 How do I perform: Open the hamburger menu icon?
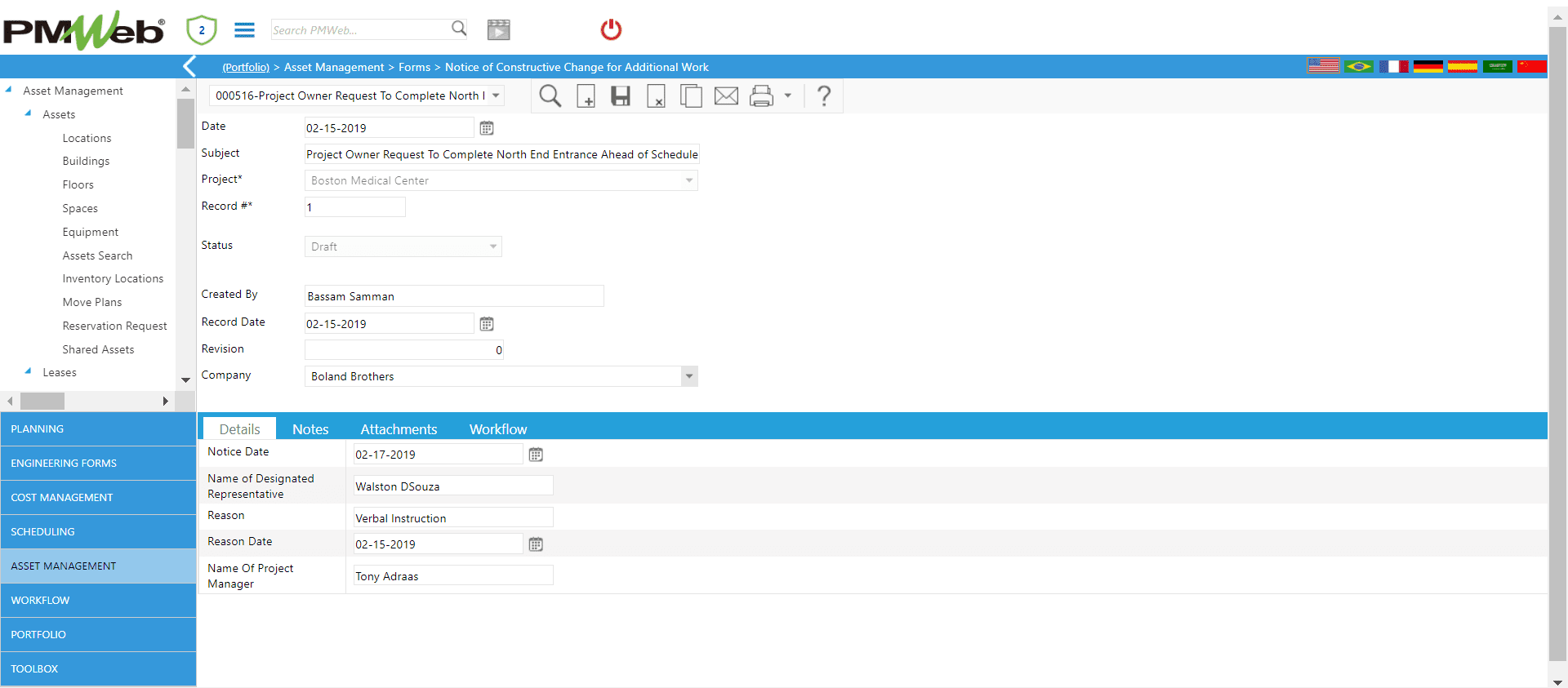[x=244, y=30]
